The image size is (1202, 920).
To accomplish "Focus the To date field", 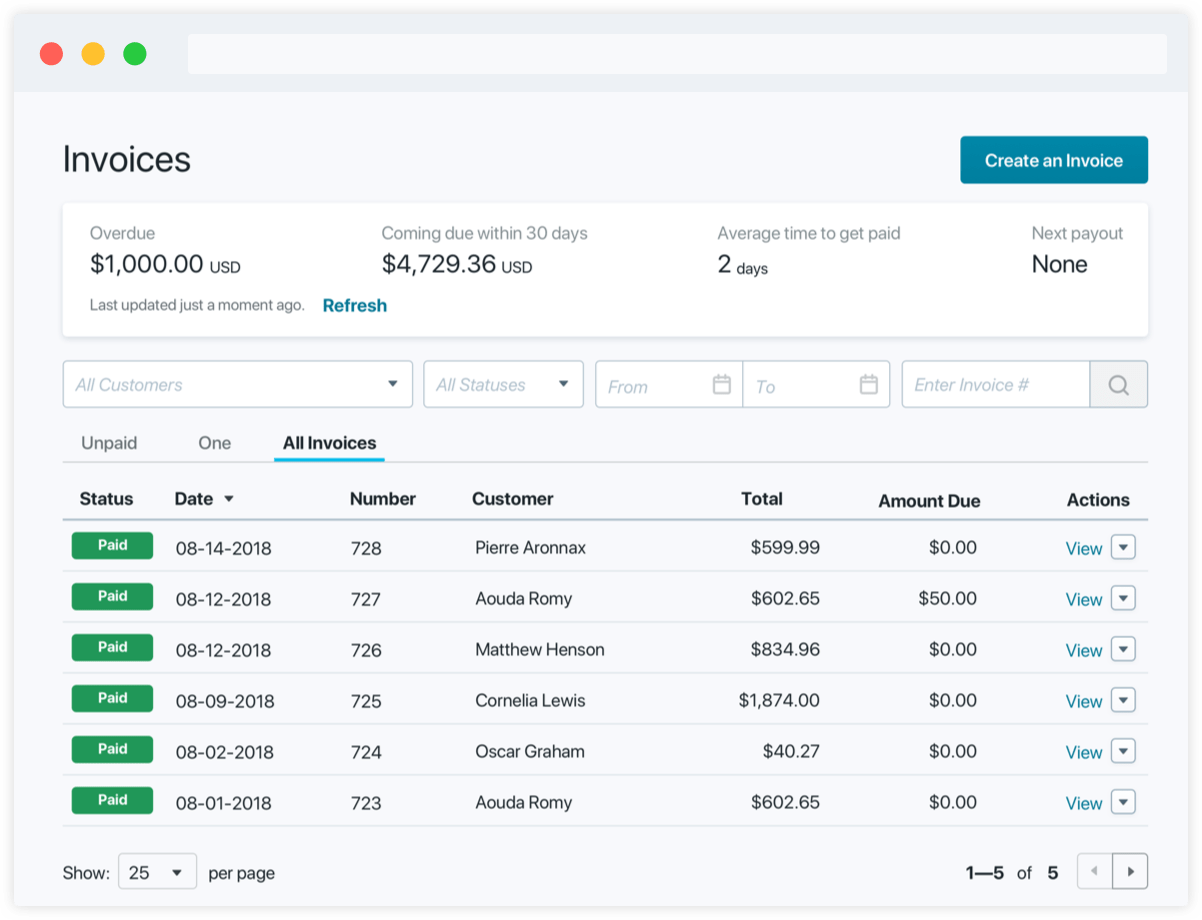I will 816,385.
